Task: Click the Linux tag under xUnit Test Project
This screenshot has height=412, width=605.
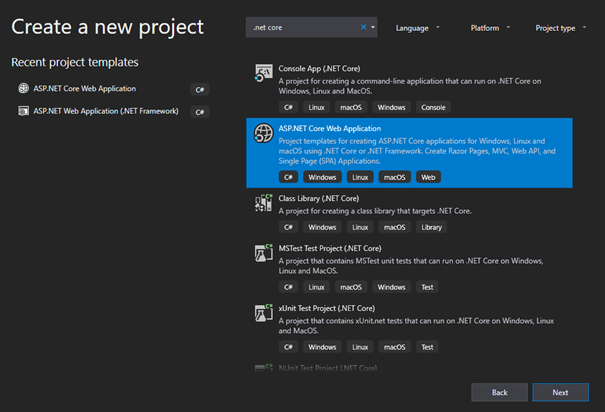Action: (x=360, y=347)
